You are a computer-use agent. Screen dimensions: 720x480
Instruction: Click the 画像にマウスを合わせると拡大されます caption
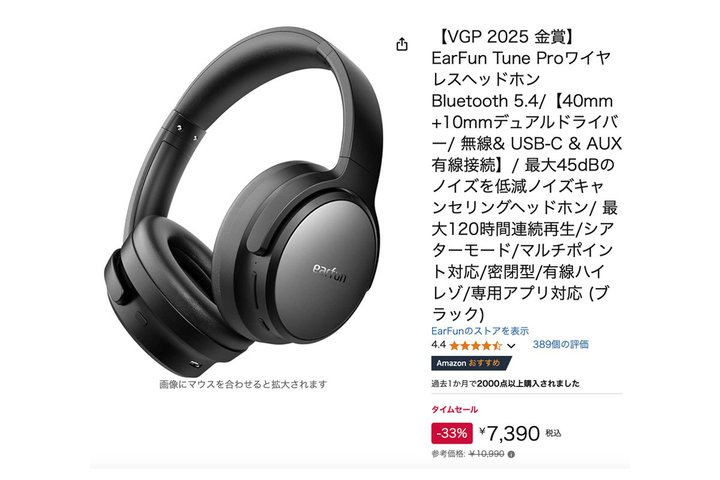click(243, 384)
